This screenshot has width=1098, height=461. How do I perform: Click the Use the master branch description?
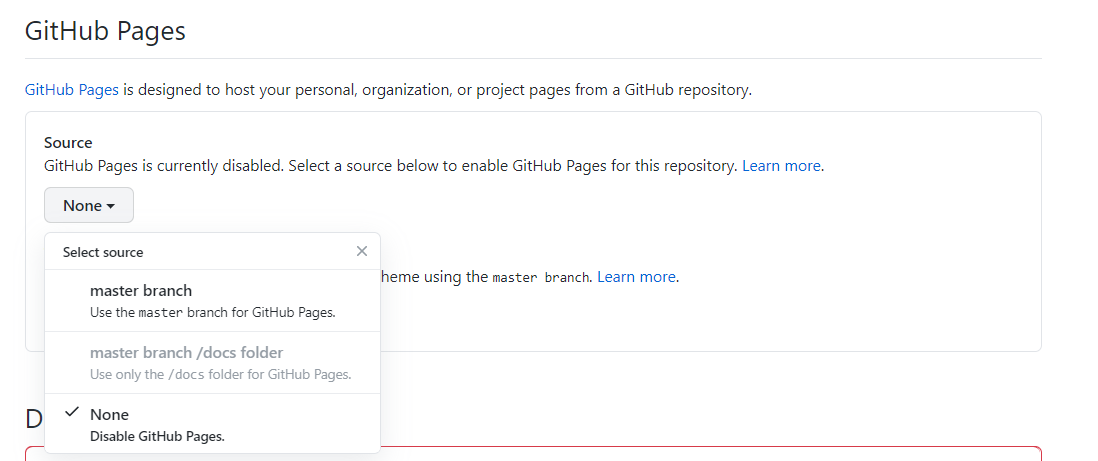click(x=213, y=312)
